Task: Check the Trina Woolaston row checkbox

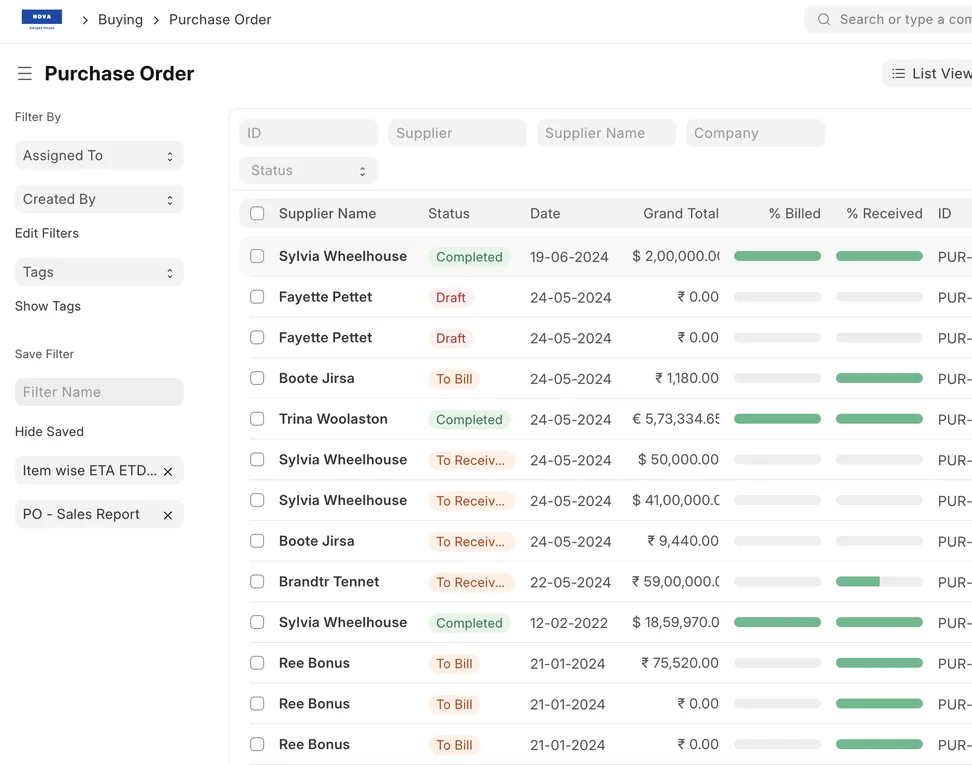Action: coord(257,419)
